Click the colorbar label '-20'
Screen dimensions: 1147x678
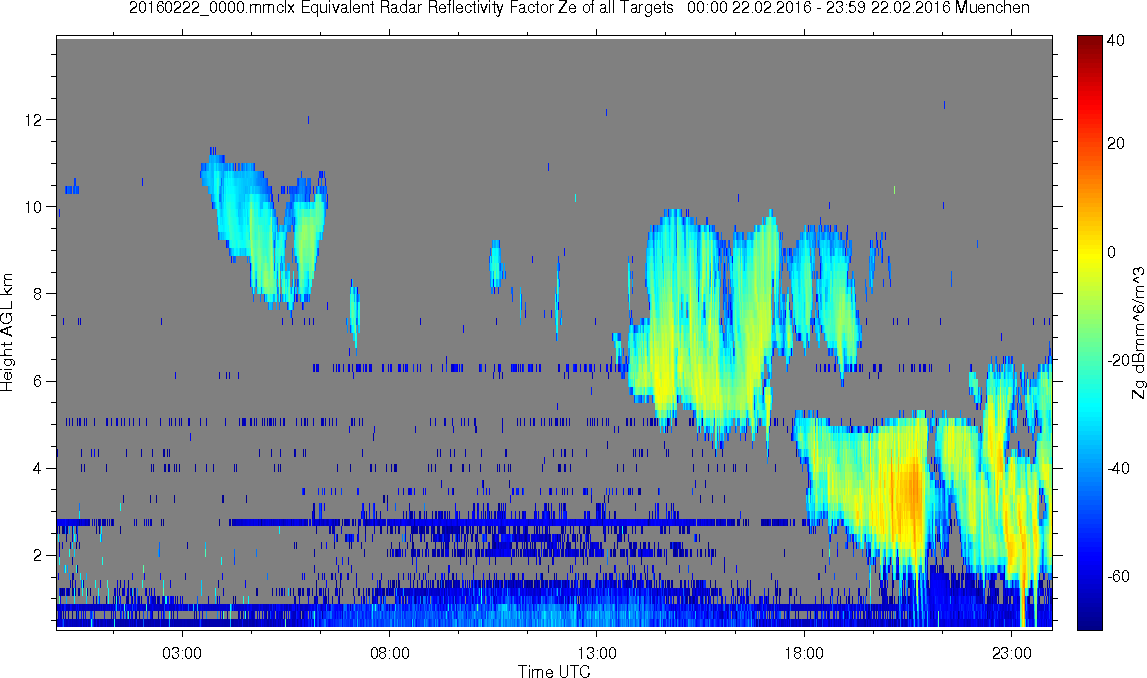tap(1118, 360)
